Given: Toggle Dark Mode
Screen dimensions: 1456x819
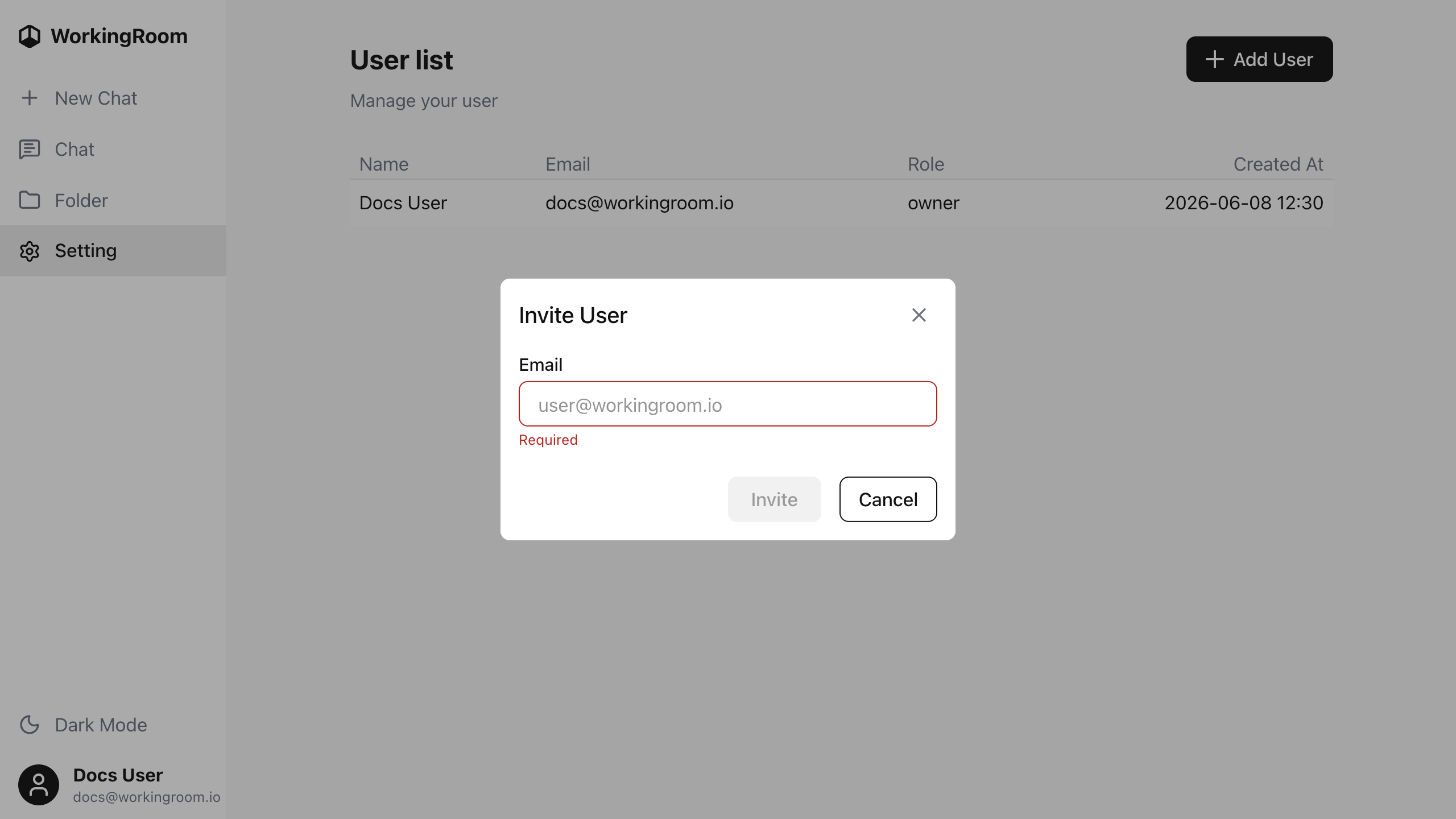Looking at the screenshot, I should tap(113, 725).
